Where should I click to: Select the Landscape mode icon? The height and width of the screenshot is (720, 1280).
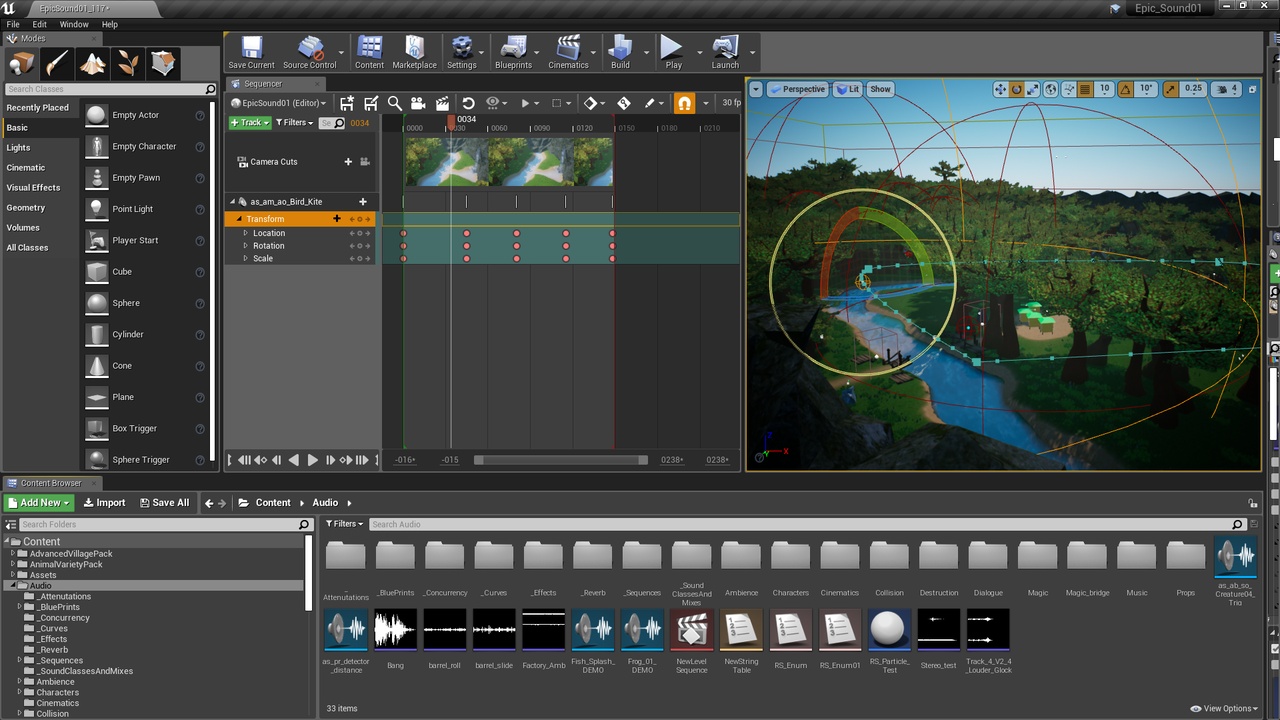click(x=93, y=64)
